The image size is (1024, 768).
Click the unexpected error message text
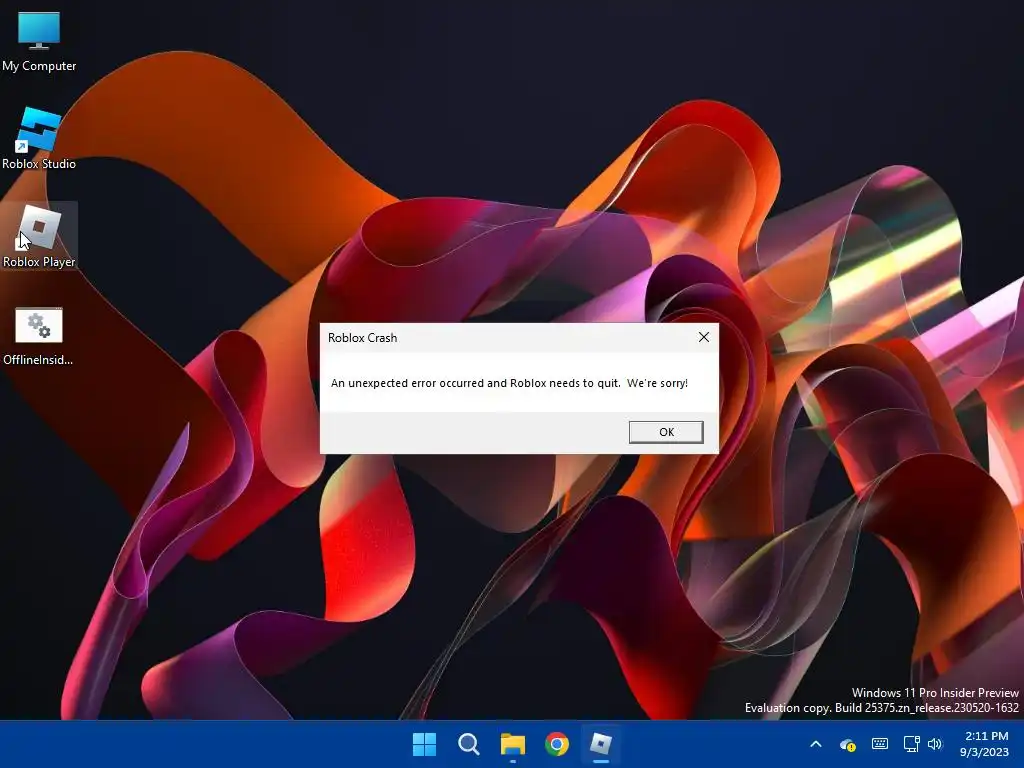tap(509, 383)
